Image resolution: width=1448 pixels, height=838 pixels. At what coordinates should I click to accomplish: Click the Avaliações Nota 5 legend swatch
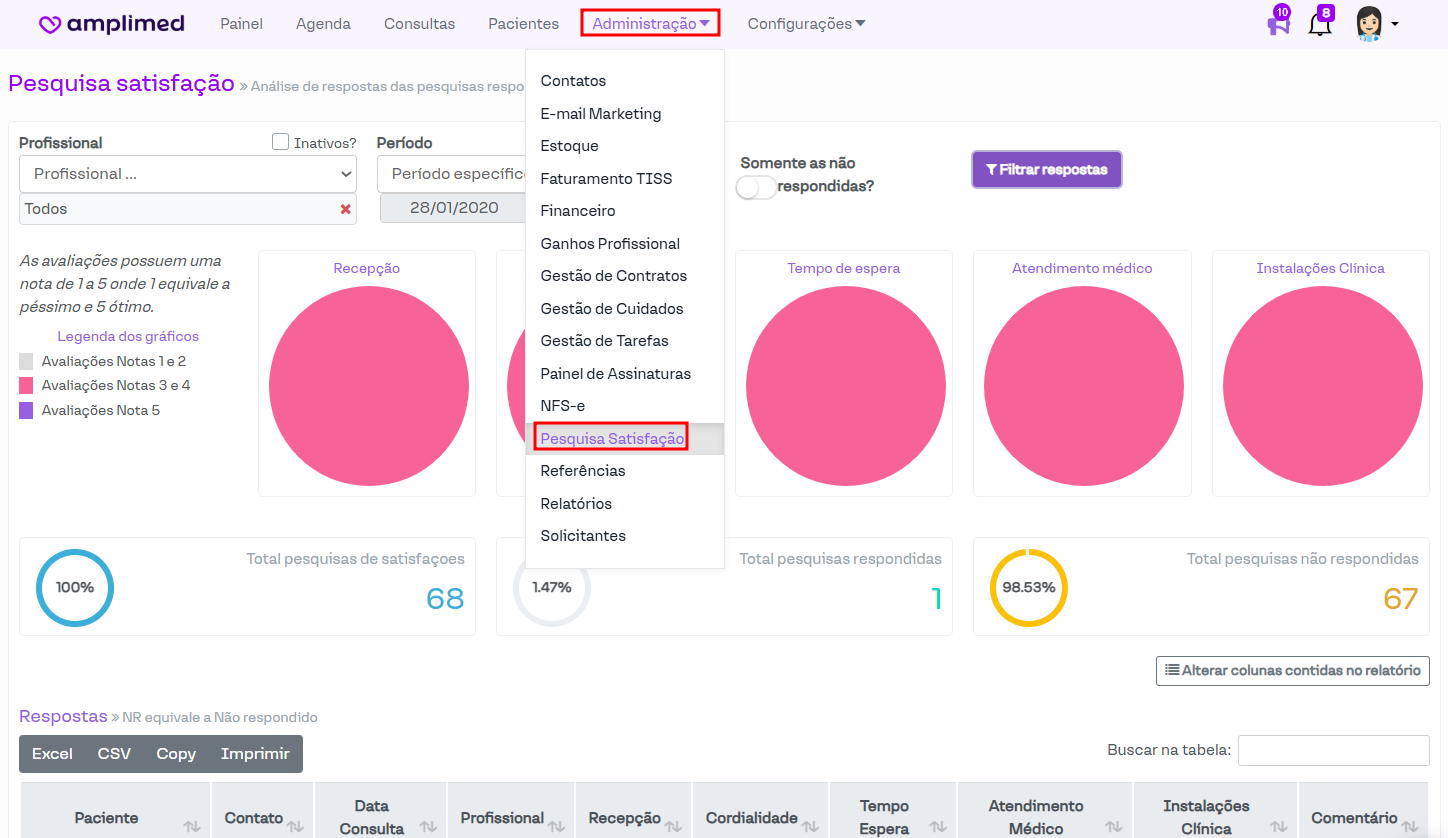click(x=26, y=410)
